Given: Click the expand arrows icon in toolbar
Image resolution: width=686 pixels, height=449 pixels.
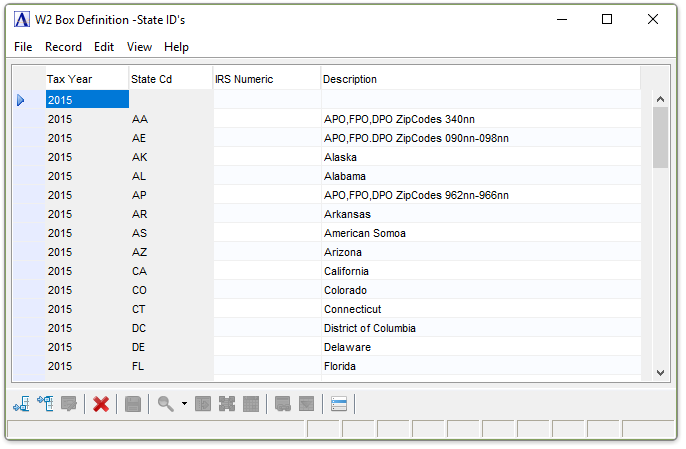Looking at the screenshot, I should 227,404.
